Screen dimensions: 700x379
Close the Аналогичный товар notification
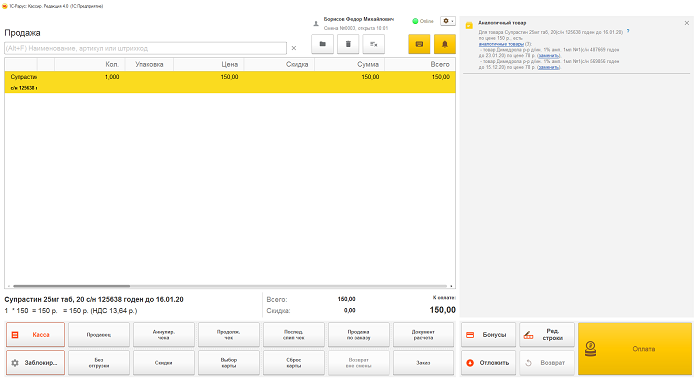(x=687, y=23)
